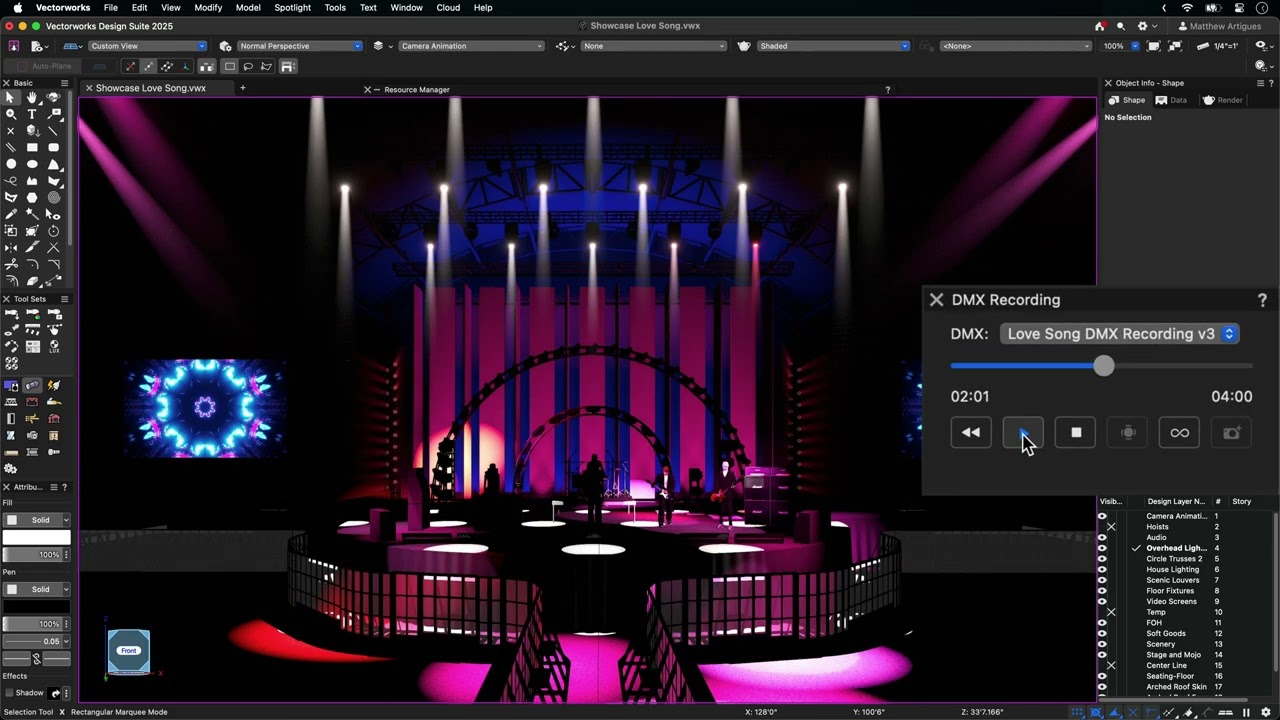The width and height of the screenshot is (1280, 720).
Task: Switch to the Render tab
Action: coord(1223,100)
